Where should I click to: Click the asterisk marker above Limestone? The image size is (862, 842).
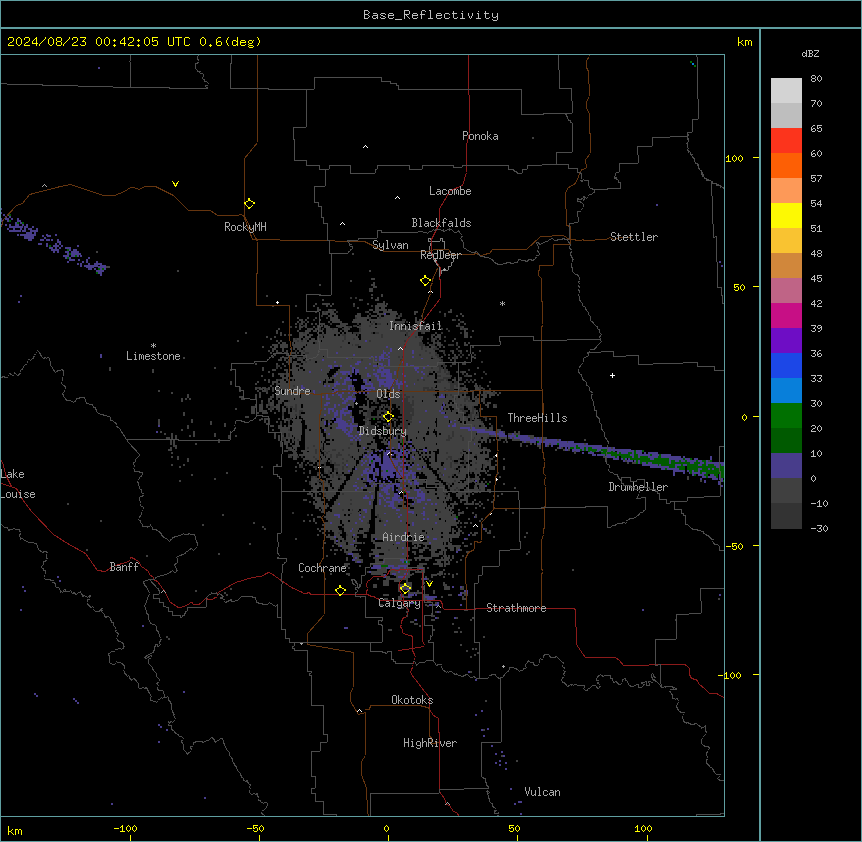point(153,346)
